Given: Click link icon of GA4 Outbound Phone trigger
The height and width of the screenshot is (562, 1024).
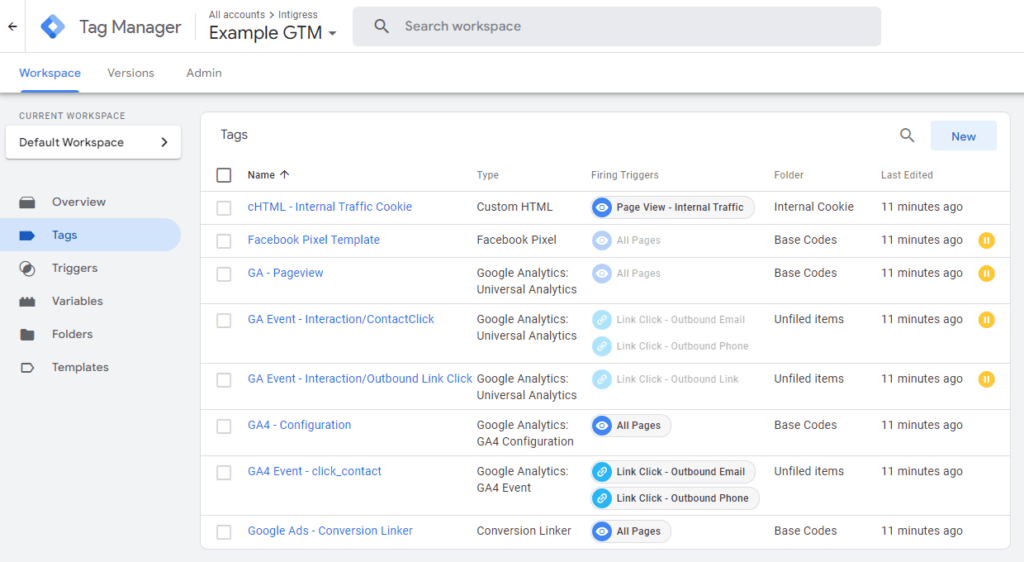Looking at the screenshot, I should coord(601,498).
